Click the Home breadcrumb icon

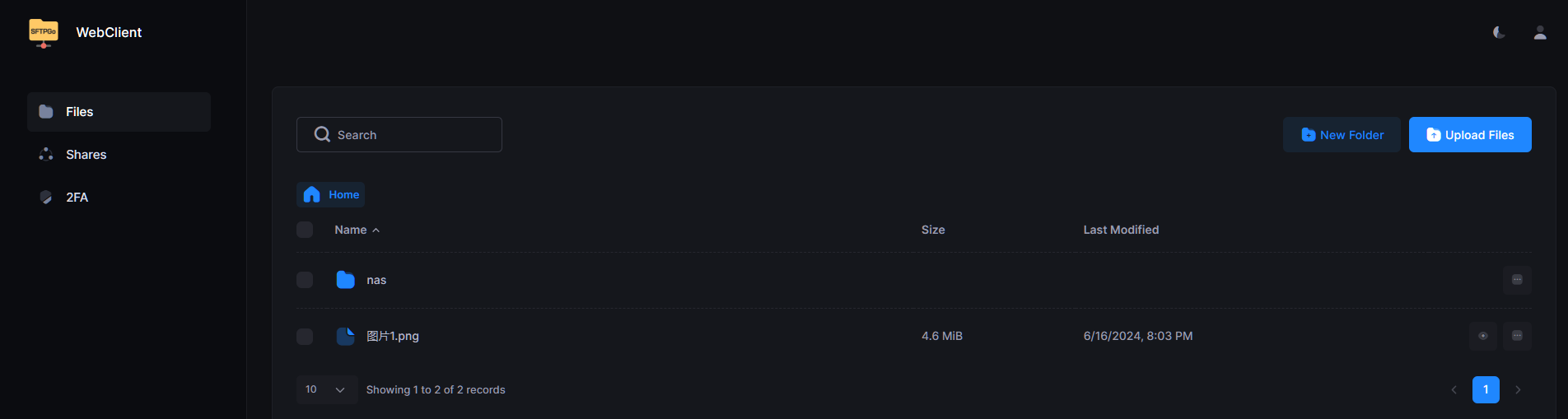[x=312, y=195]
